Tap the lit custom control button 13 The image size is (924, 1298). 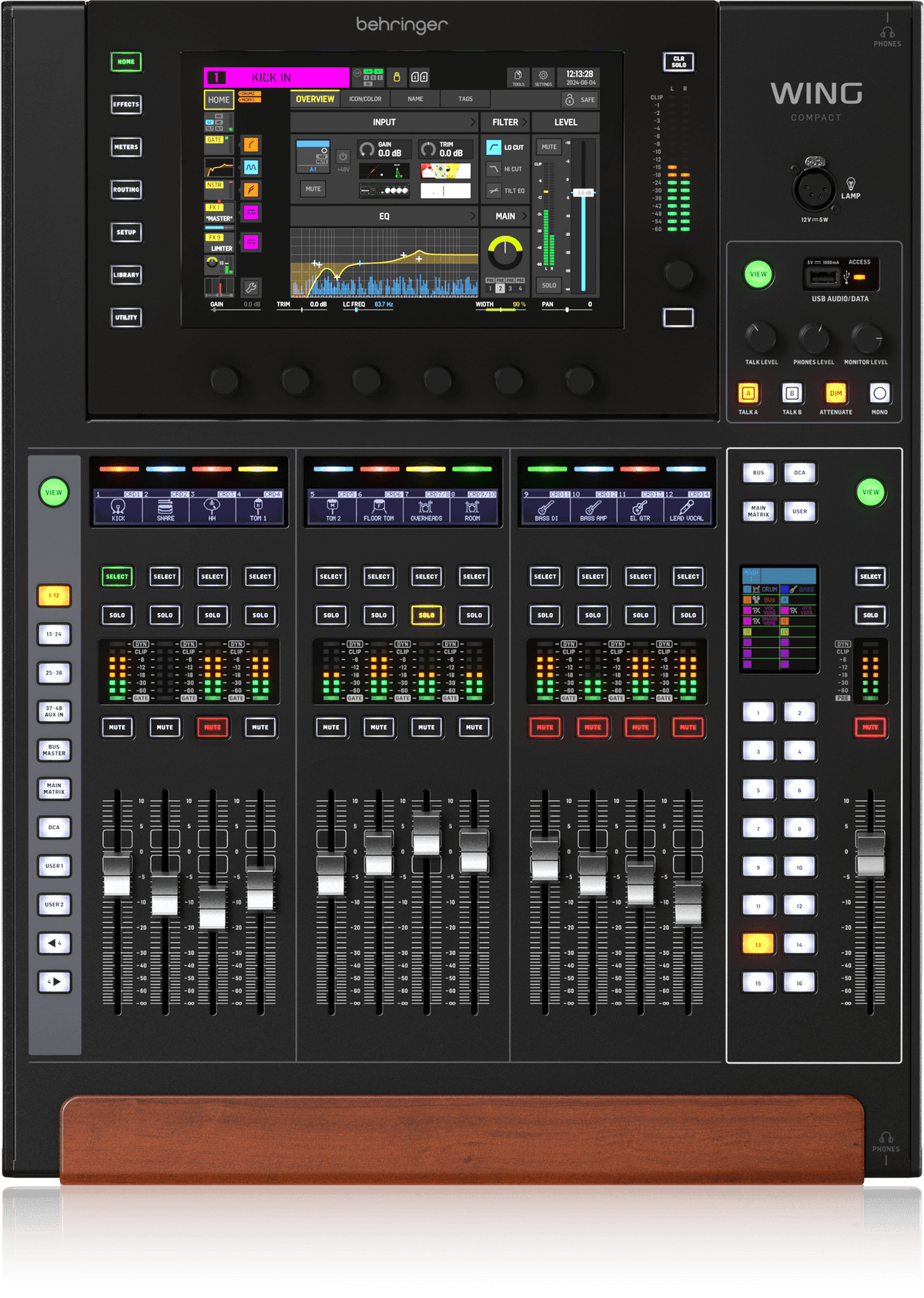(758, 944)
